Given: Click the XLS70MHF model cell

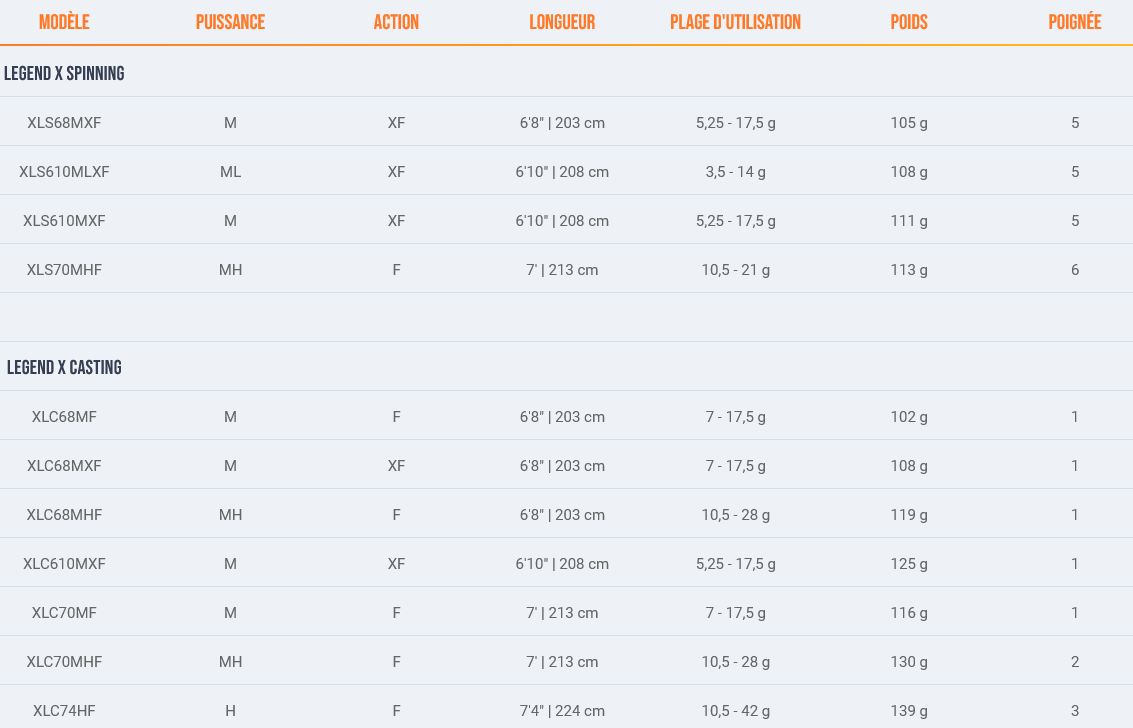Looking at the screenshot, I should [64, 270].
